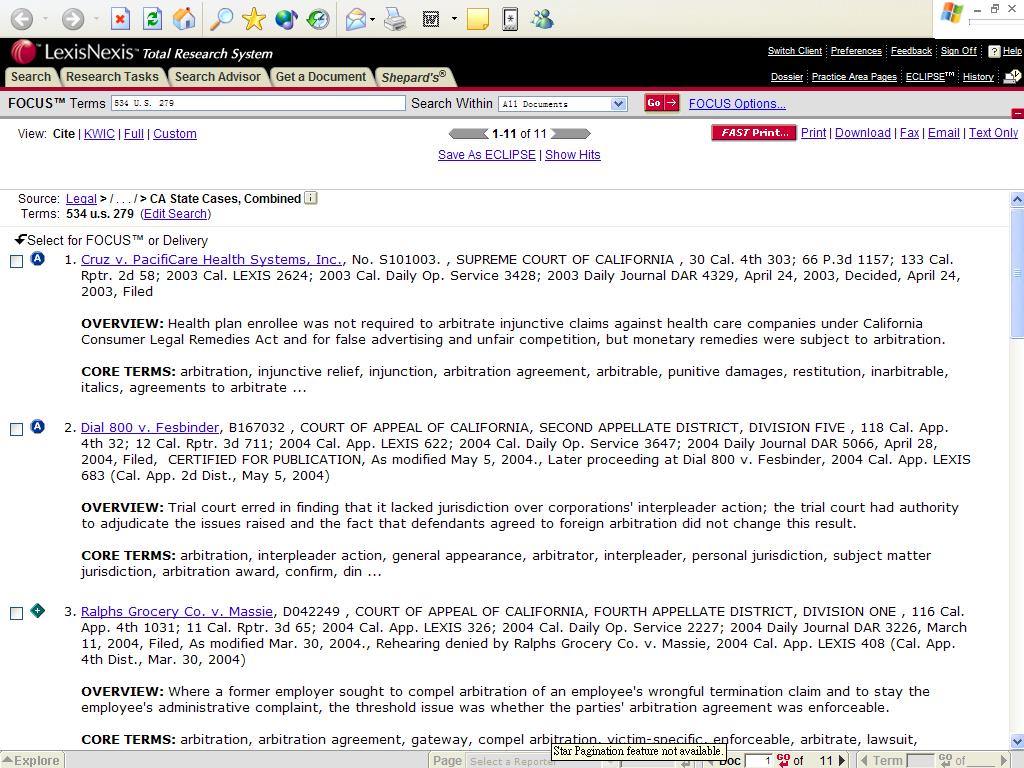
Task: Click the info icon next to CA State Cases
Action: [x=311, y=198]
